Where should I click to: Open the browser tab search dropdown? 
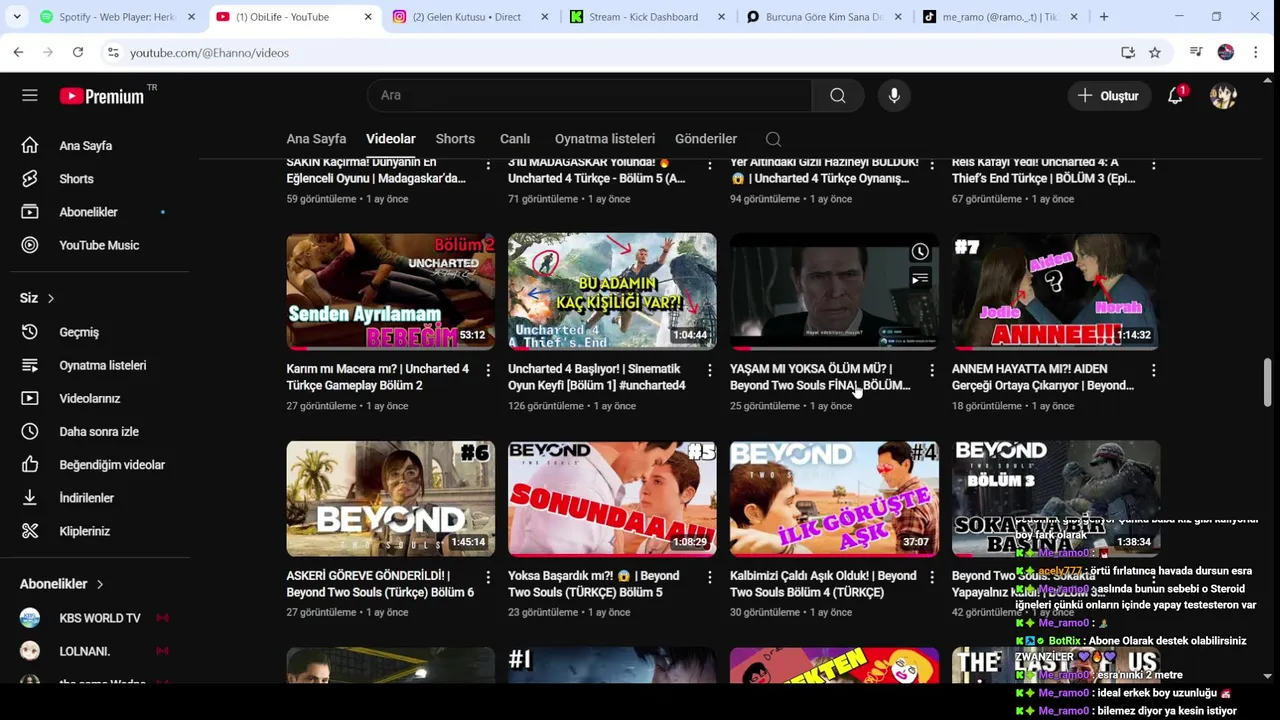pyautogui.click(x=17, y=16)
